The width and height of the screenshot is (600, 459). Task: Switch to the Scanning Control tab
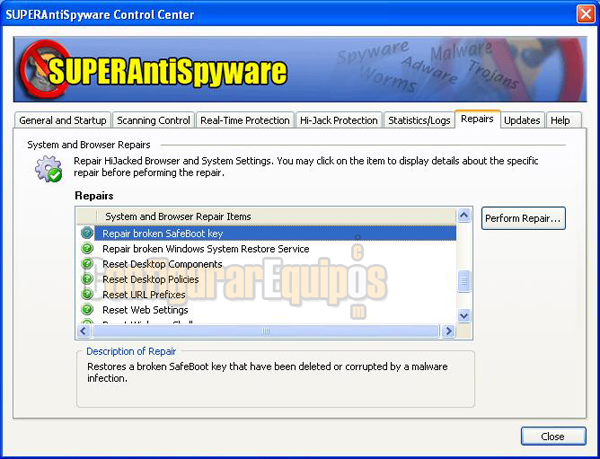click(153, 120)
